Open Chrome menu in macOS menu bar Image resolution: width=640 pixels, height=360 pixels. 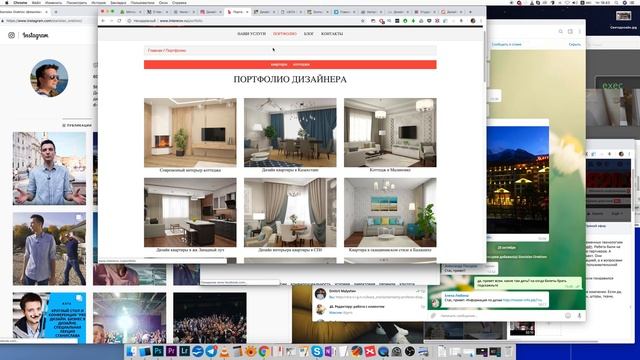coord(20,2)
